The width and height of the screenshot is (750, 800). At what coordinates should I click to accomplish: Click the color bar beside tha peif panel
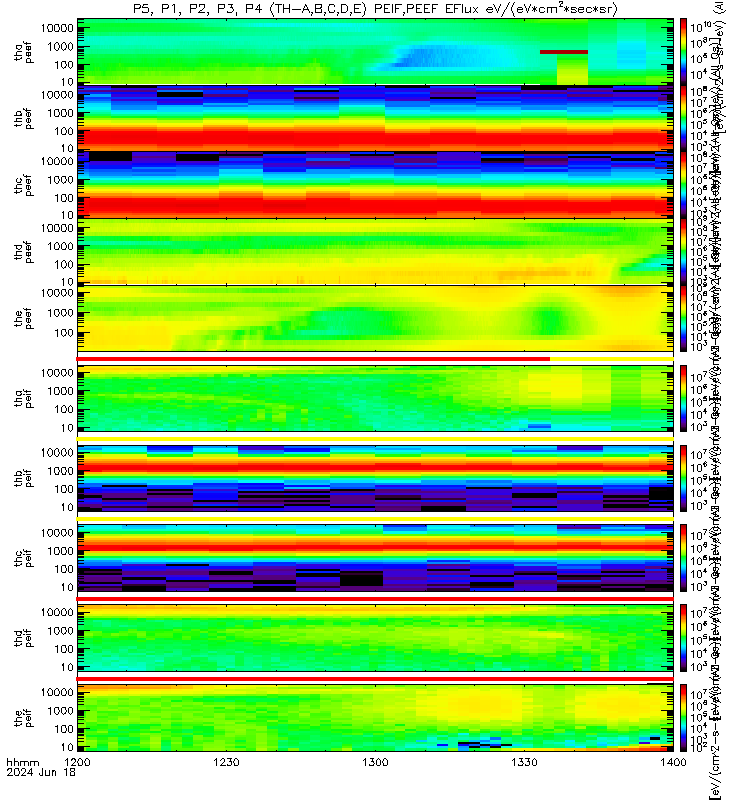[684, 398]
